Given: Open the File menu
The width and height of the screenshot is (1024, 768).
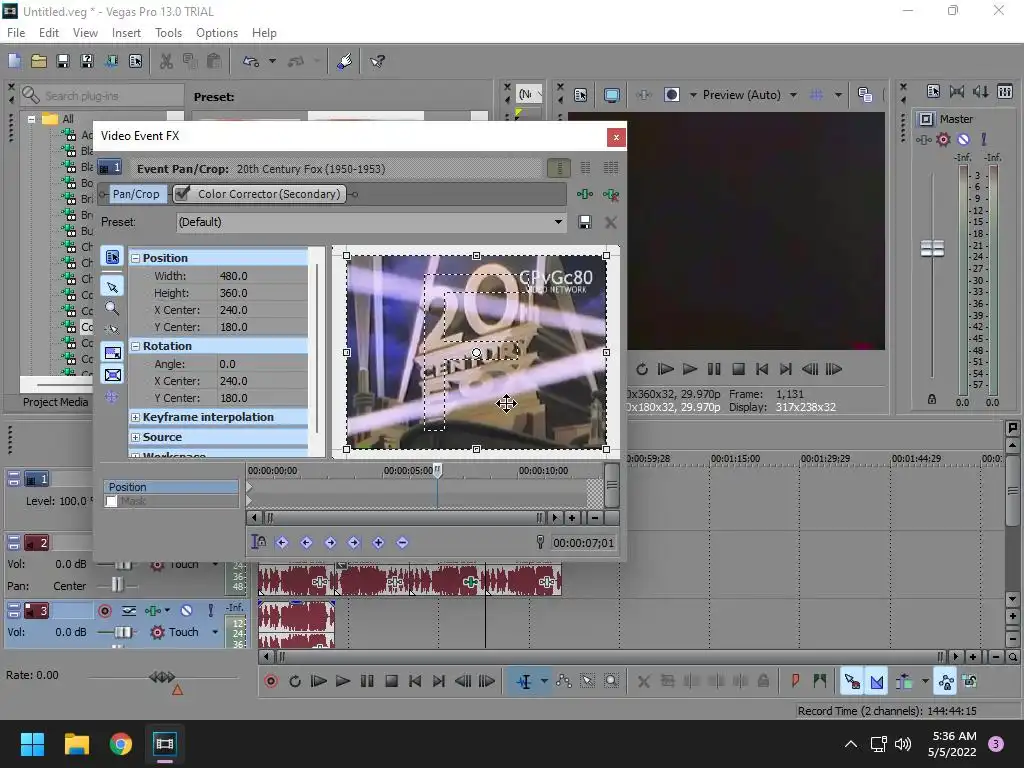Looking at the screenshot, I should 16,33.
